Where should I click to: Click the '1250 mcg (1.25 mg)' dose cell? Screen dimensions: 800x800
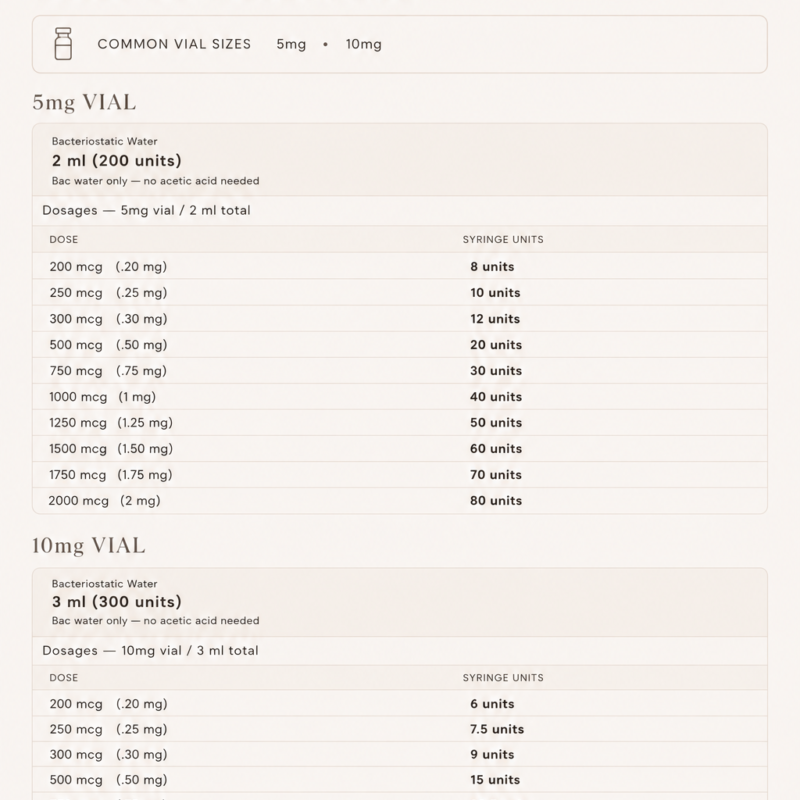(x=111, y=423)
